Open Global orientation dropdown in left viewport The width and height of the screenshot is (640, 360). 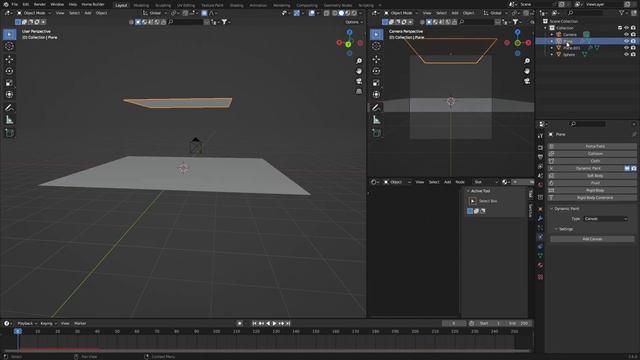154,13
